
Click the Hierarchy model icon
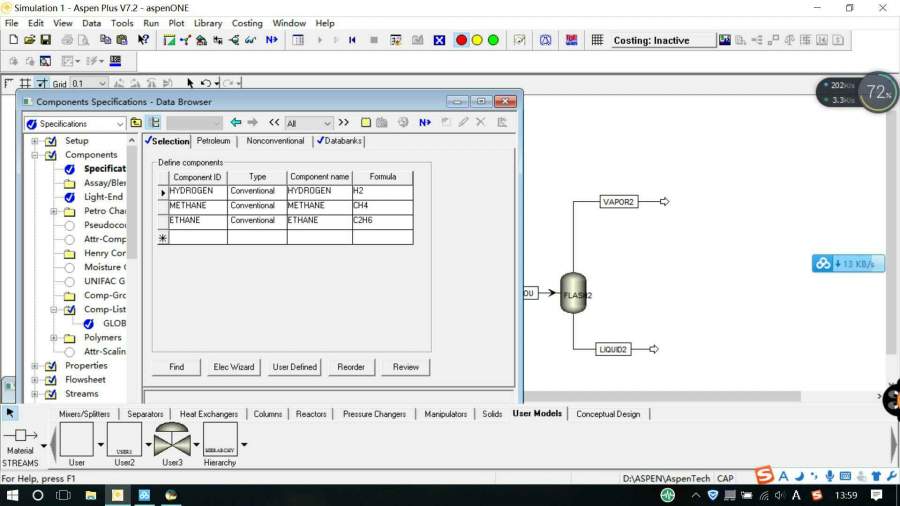[220, 439]
